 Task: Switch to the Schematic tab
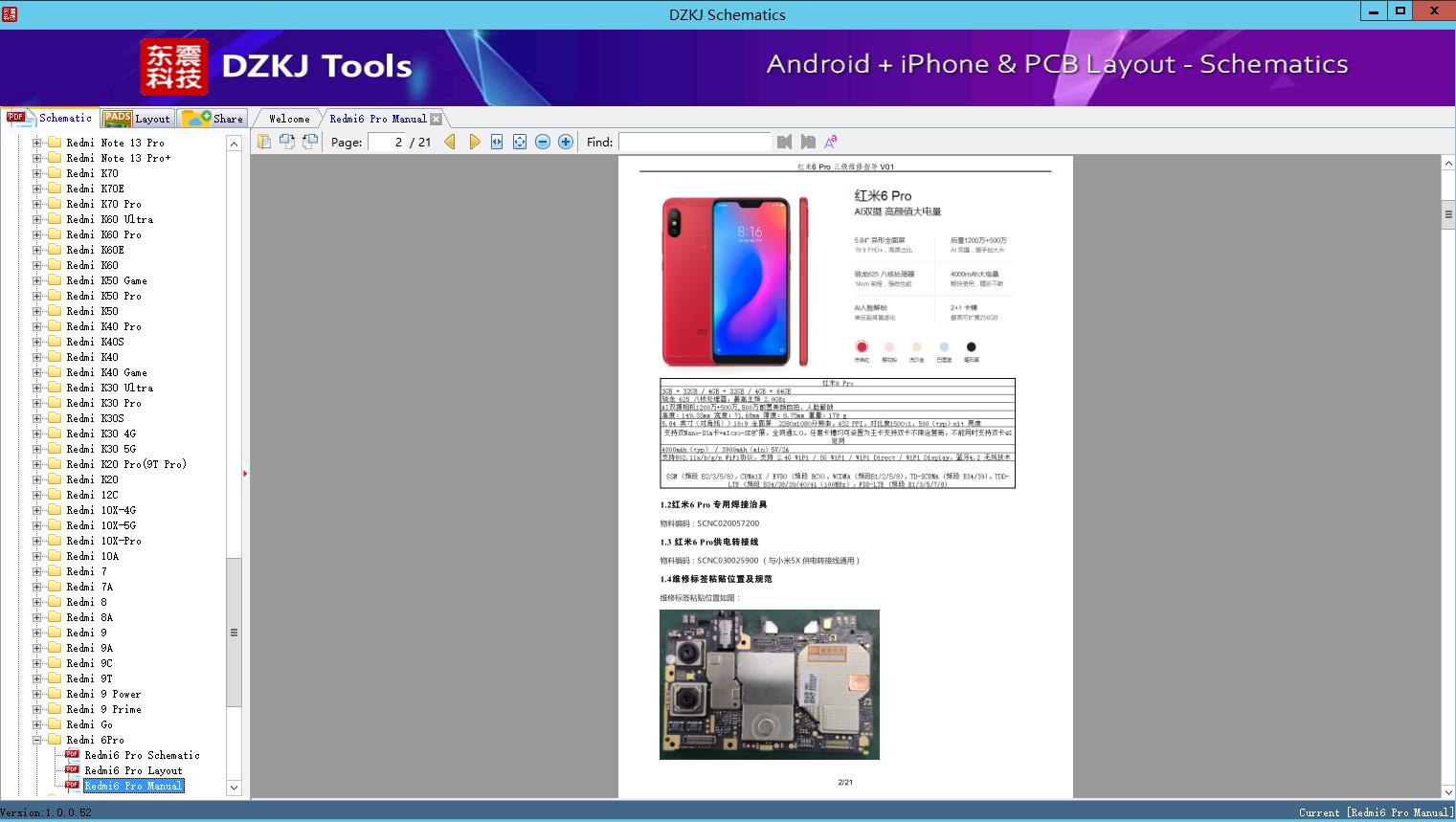point(50,118)
